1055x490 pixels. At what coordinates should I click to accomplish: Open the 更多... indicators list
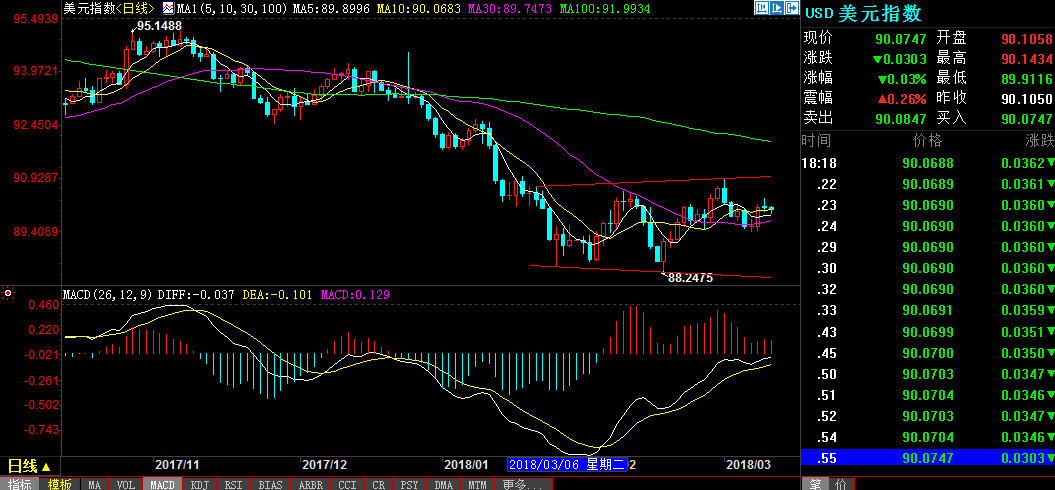point(522,484)
